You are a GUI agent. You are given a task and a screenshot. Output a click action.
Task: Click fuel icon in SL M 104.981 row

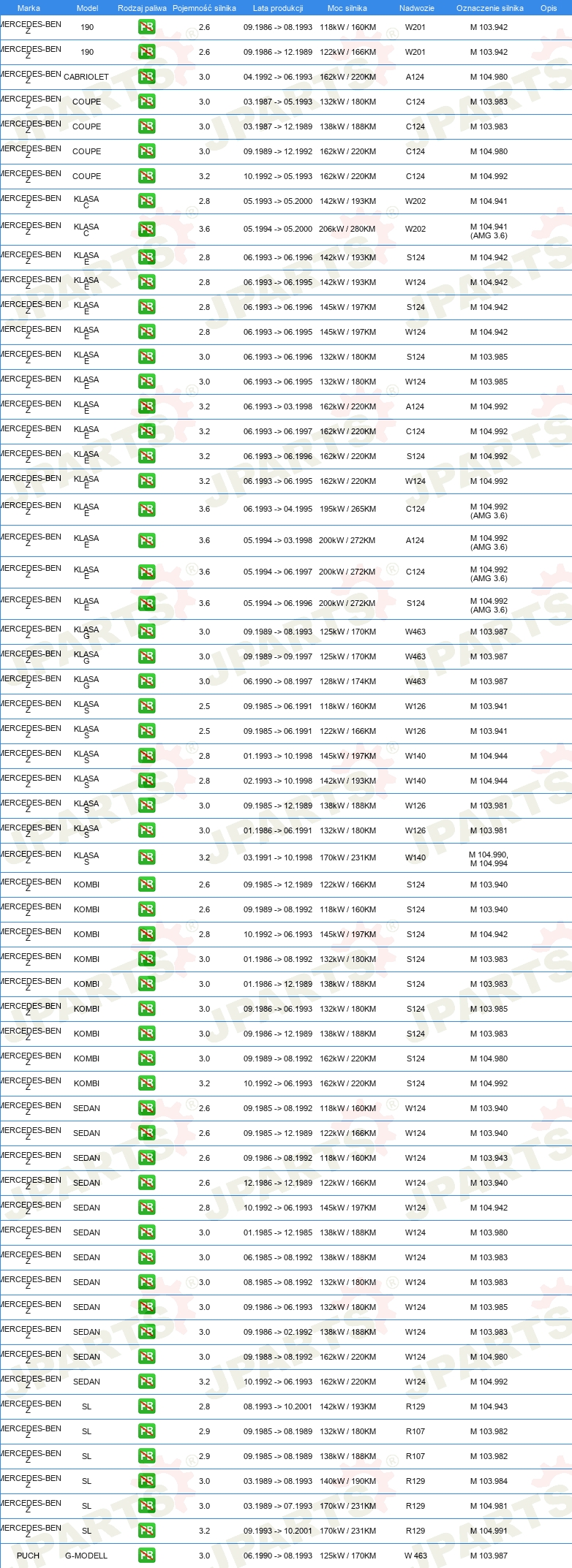pyautogui.click(x=146, y=1506)
